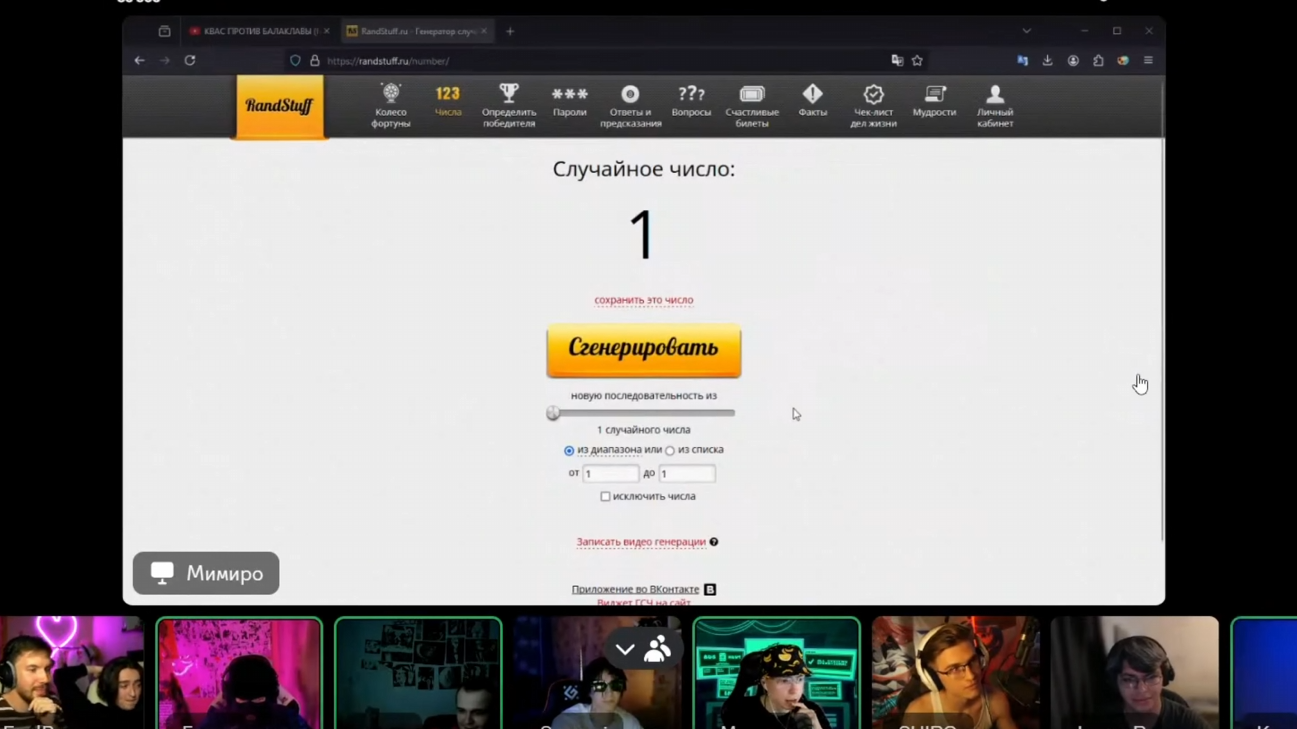
Task: Click the sequence length slider handle
Action: pos(553,413)
